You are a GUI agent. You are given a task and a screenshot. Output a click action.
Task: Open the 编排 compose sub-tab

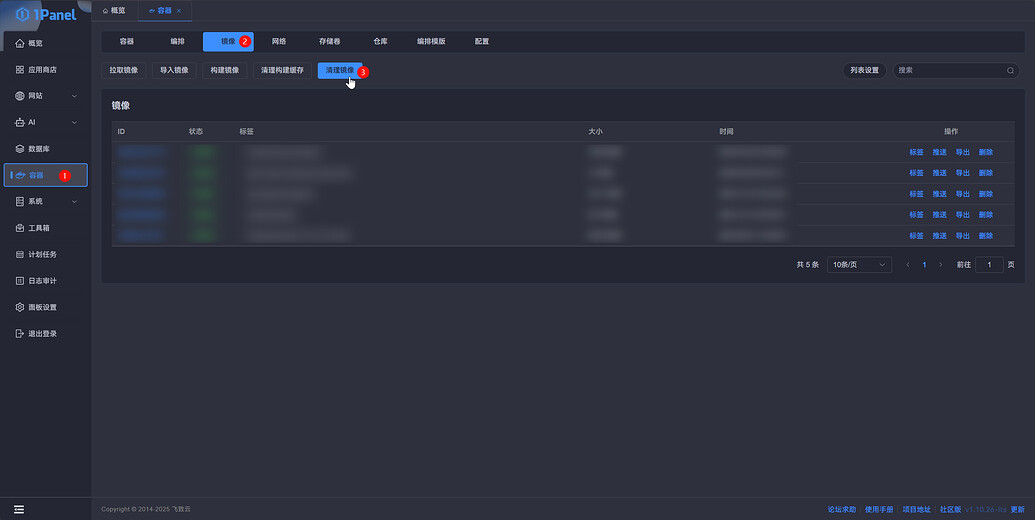point(178,41)
